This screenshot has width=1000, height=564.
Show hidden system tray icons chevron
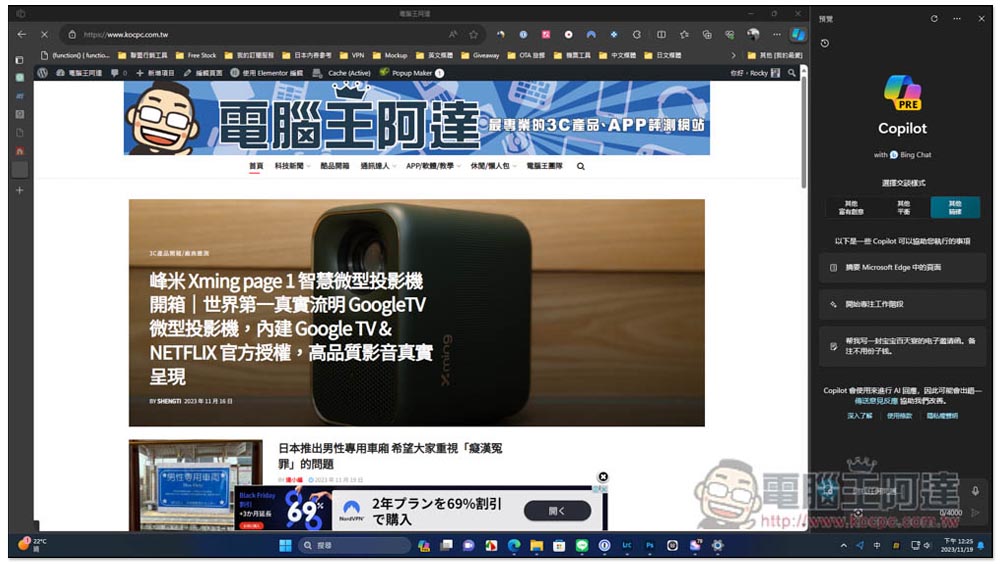pos(843,545)
